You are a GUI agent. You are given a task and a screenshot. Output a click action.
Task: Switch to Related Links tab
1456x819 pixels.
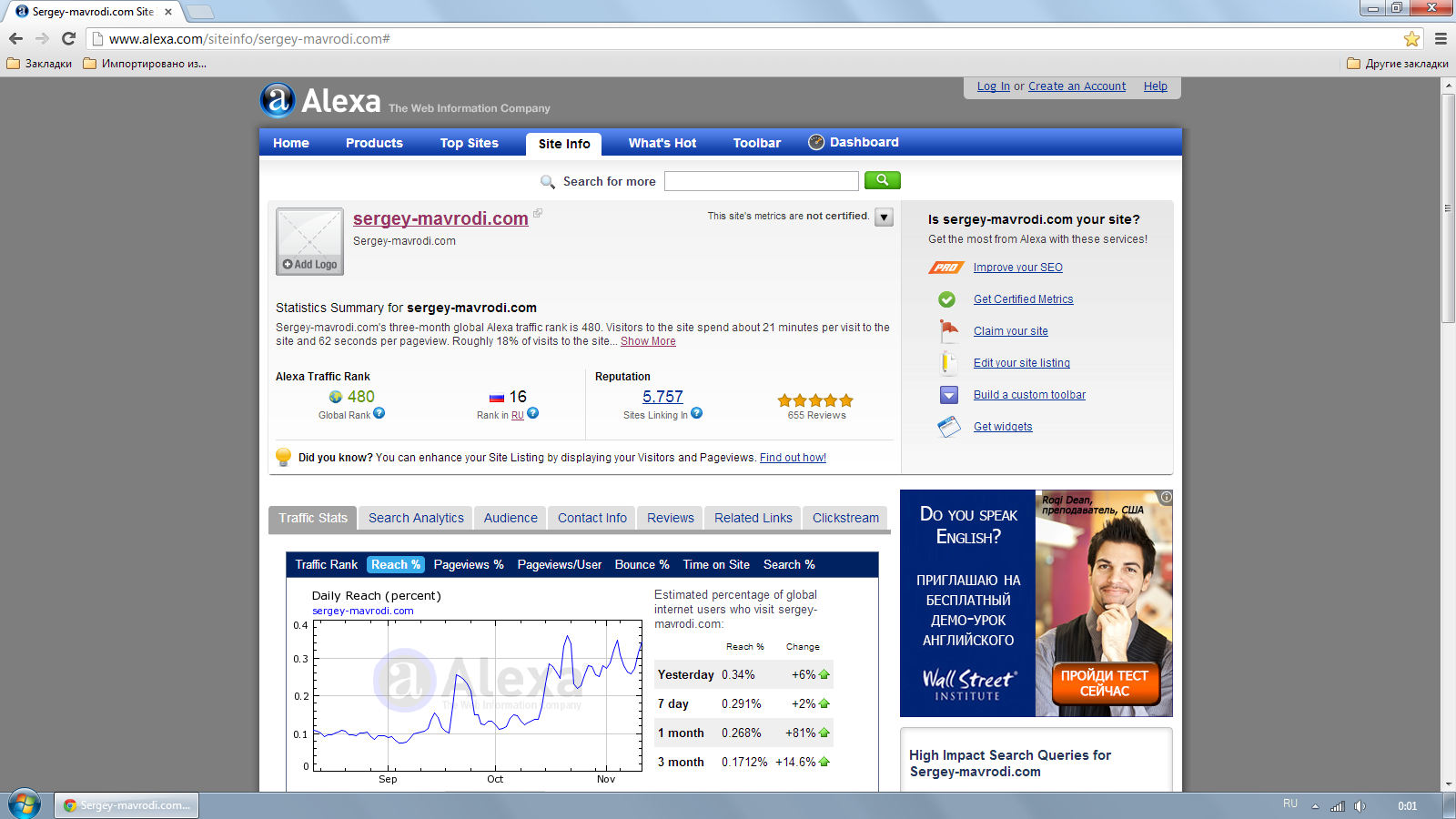point(753,518)
